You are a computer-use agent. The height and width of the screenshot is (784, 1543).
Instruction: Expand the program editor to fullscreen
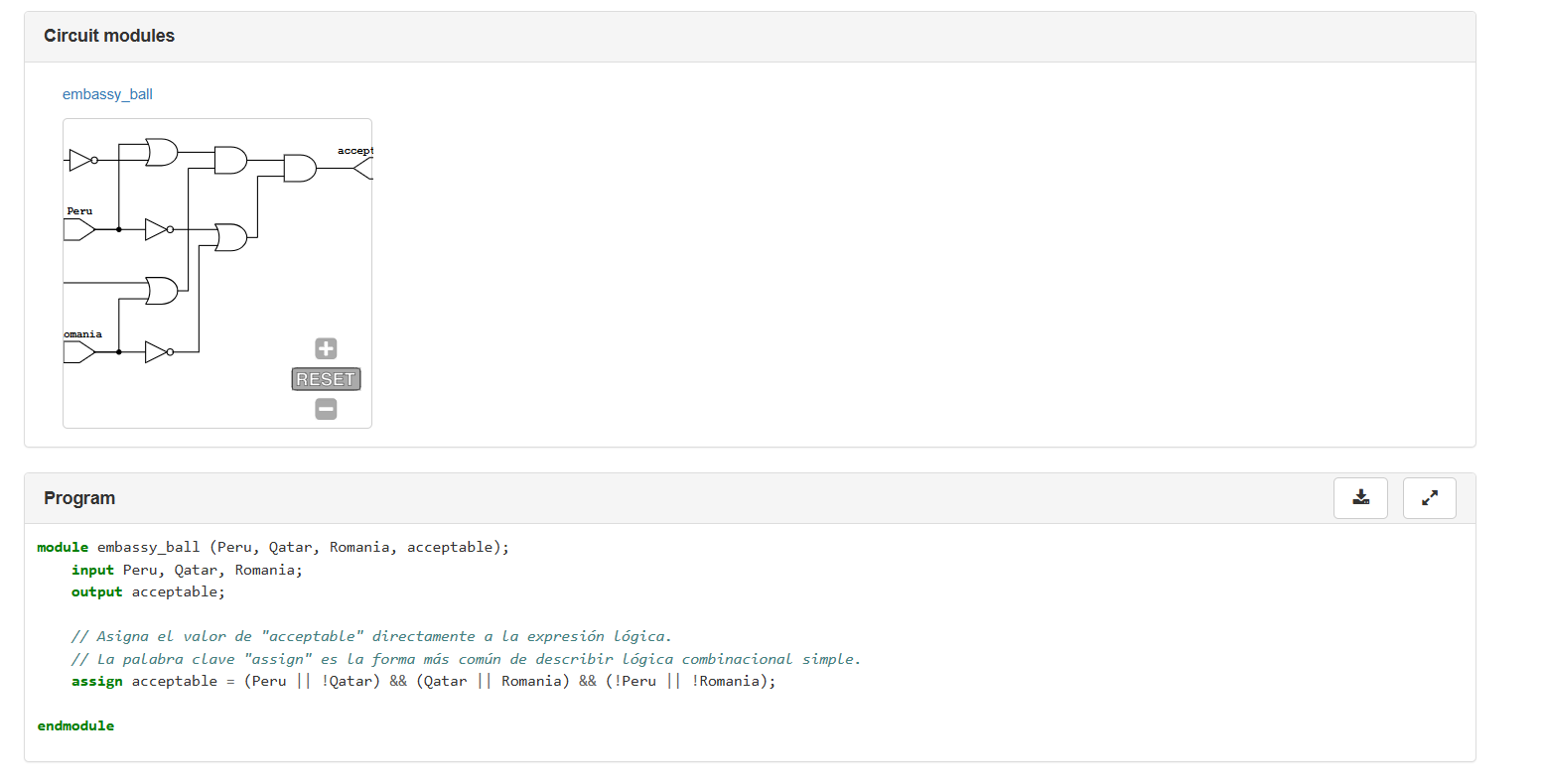(x=1429, y=498)
